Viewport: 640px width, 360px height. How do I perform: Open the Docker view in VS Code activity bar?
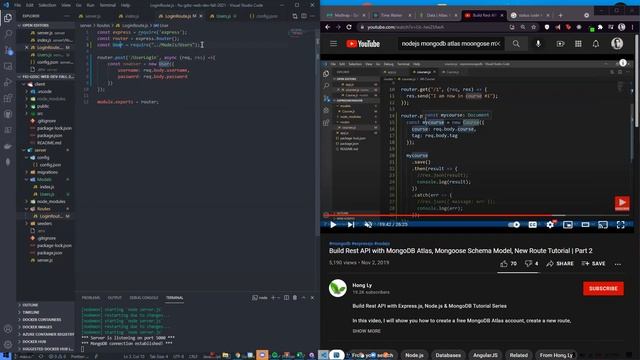pyautogui.click(x=8, y=146)
